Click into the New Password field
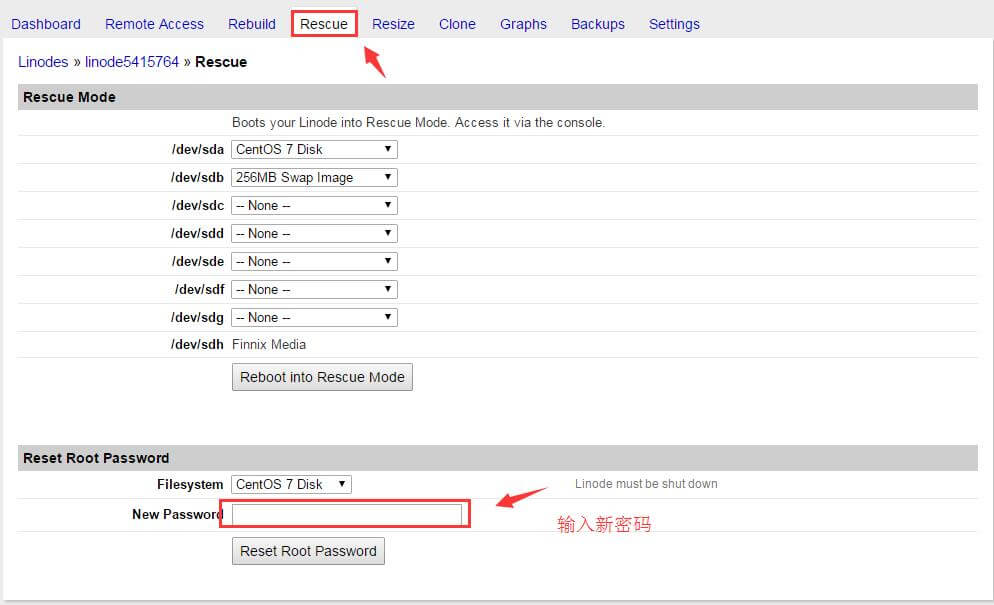994x605 pixels. [347, 515]
